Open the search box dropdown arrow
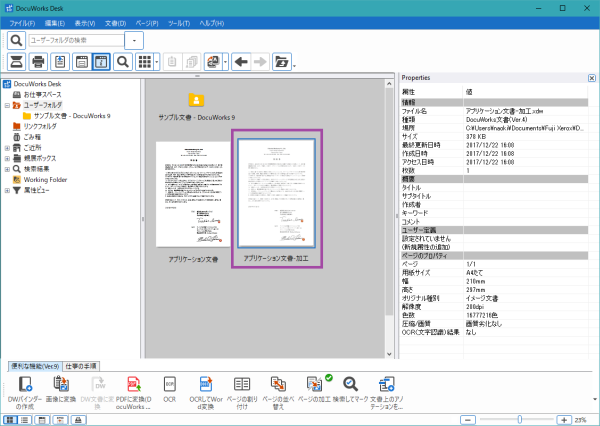 [135, 40]
